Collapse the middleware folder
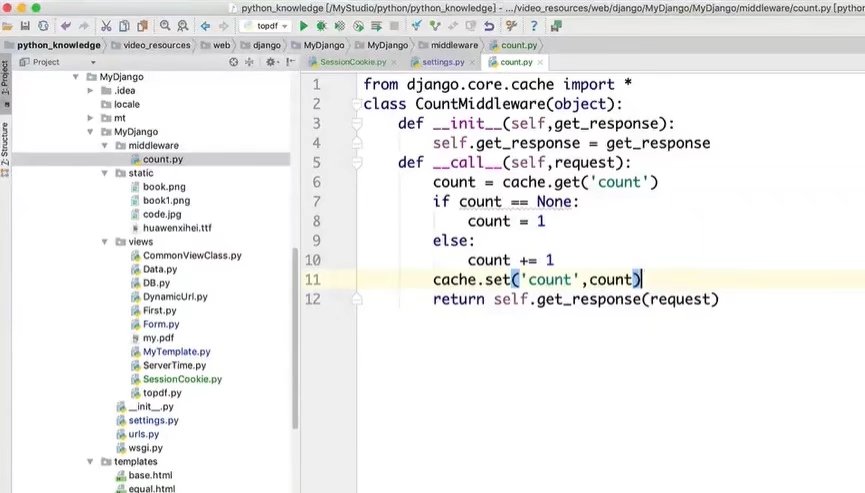The height and width of the screenshot is (493, 865). [104, 146]
